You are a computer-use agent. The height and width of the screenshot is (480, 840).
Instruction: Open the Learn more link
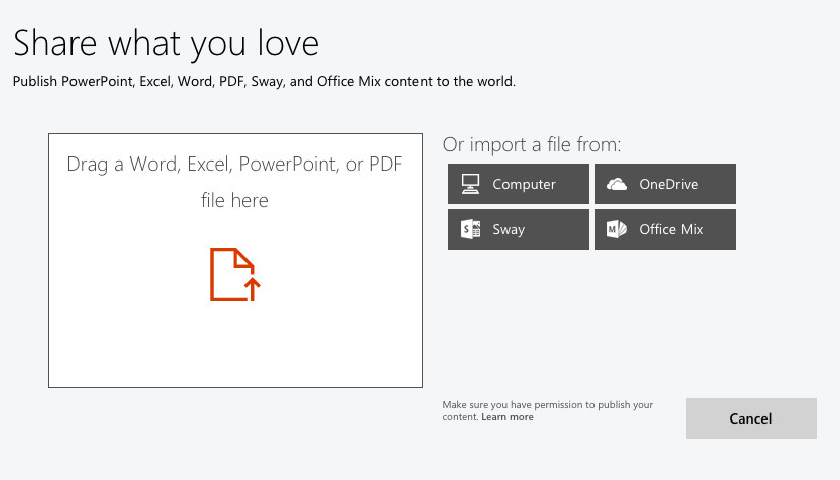tap(507, 417)
